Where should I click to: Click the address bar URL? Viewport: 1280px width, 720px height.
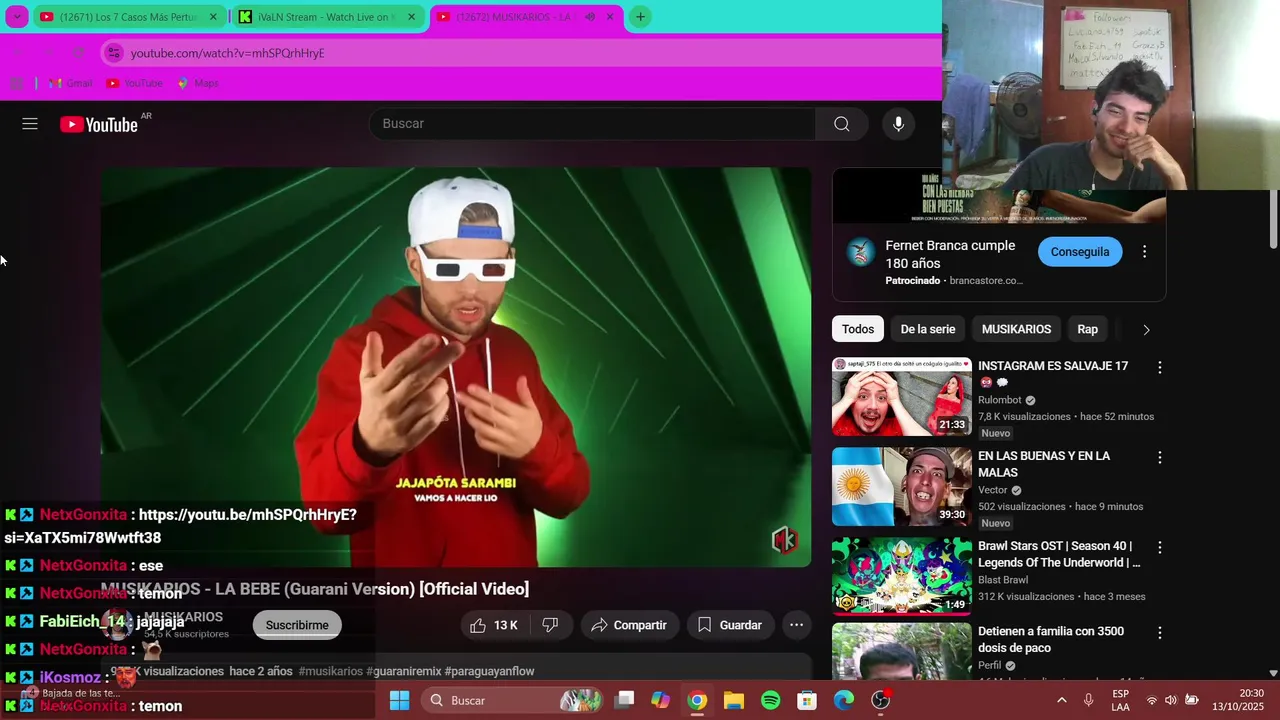tap(227, 53)
